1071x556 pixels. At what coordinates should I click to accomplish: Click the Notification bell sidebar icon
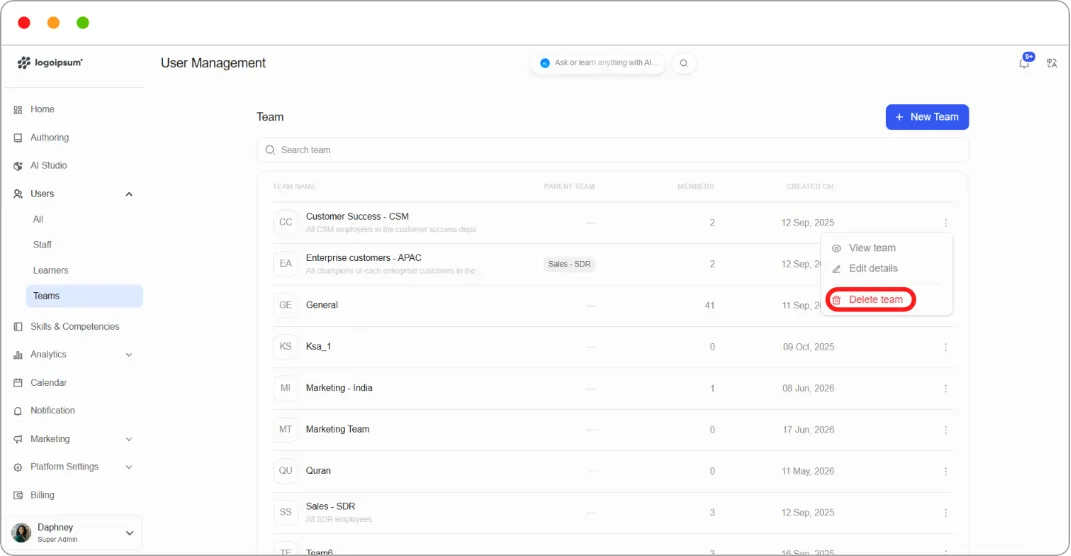click(x=18, y=411)
